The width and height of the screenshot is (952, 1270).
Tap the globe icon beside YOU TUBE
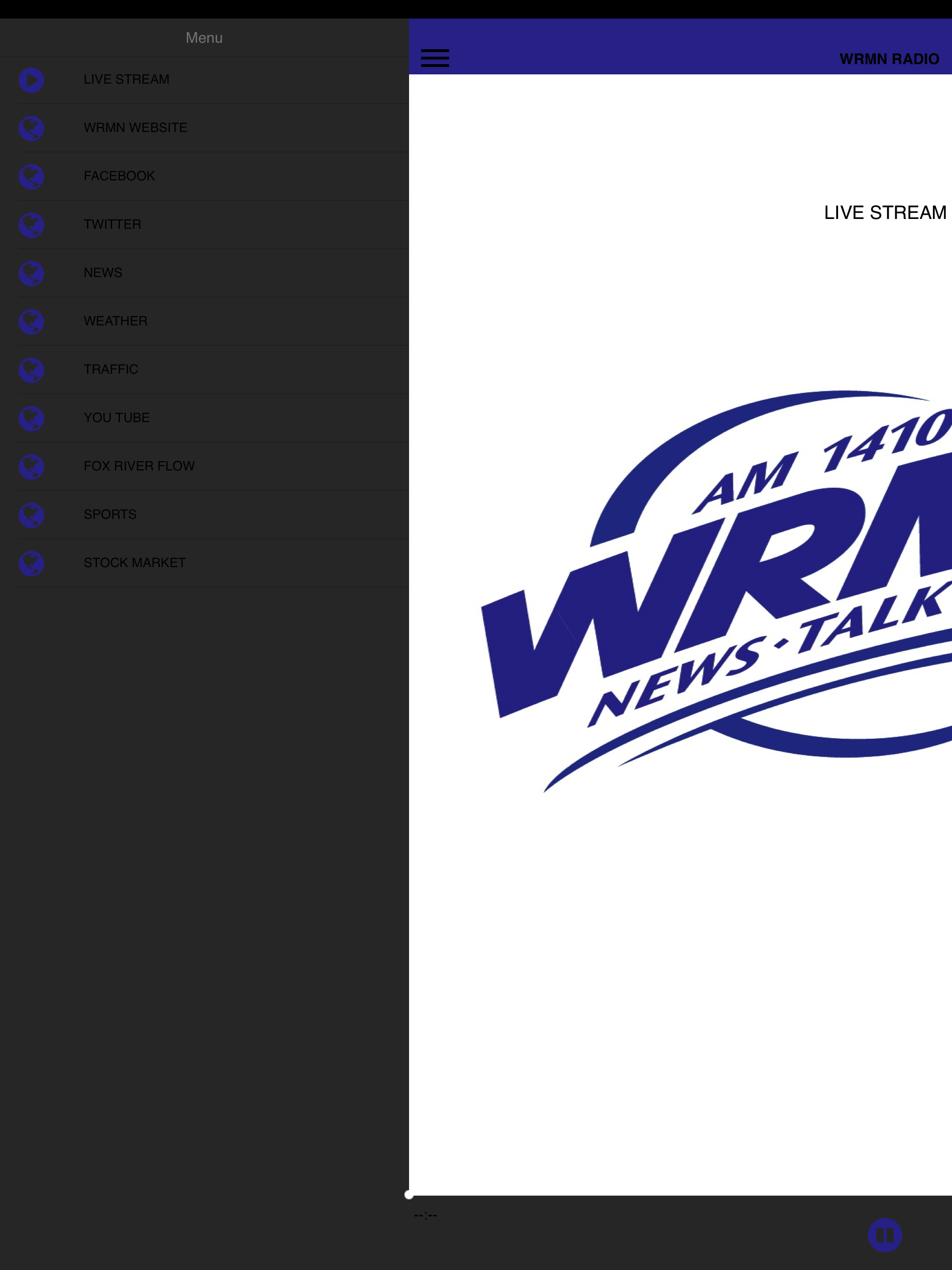coord(31,418)
